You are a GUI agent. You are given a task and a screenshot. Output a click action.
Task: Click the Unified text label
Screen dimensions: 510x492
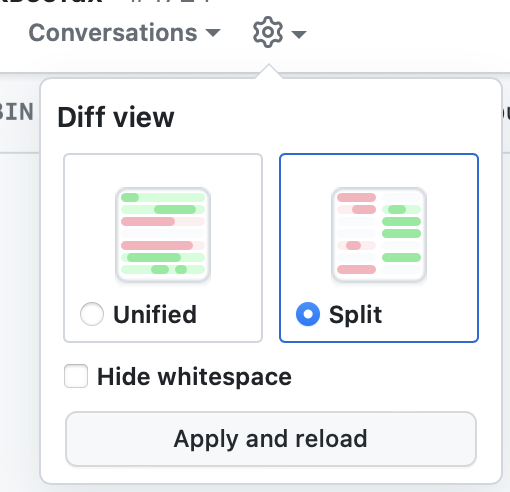[x=155, y=314]
